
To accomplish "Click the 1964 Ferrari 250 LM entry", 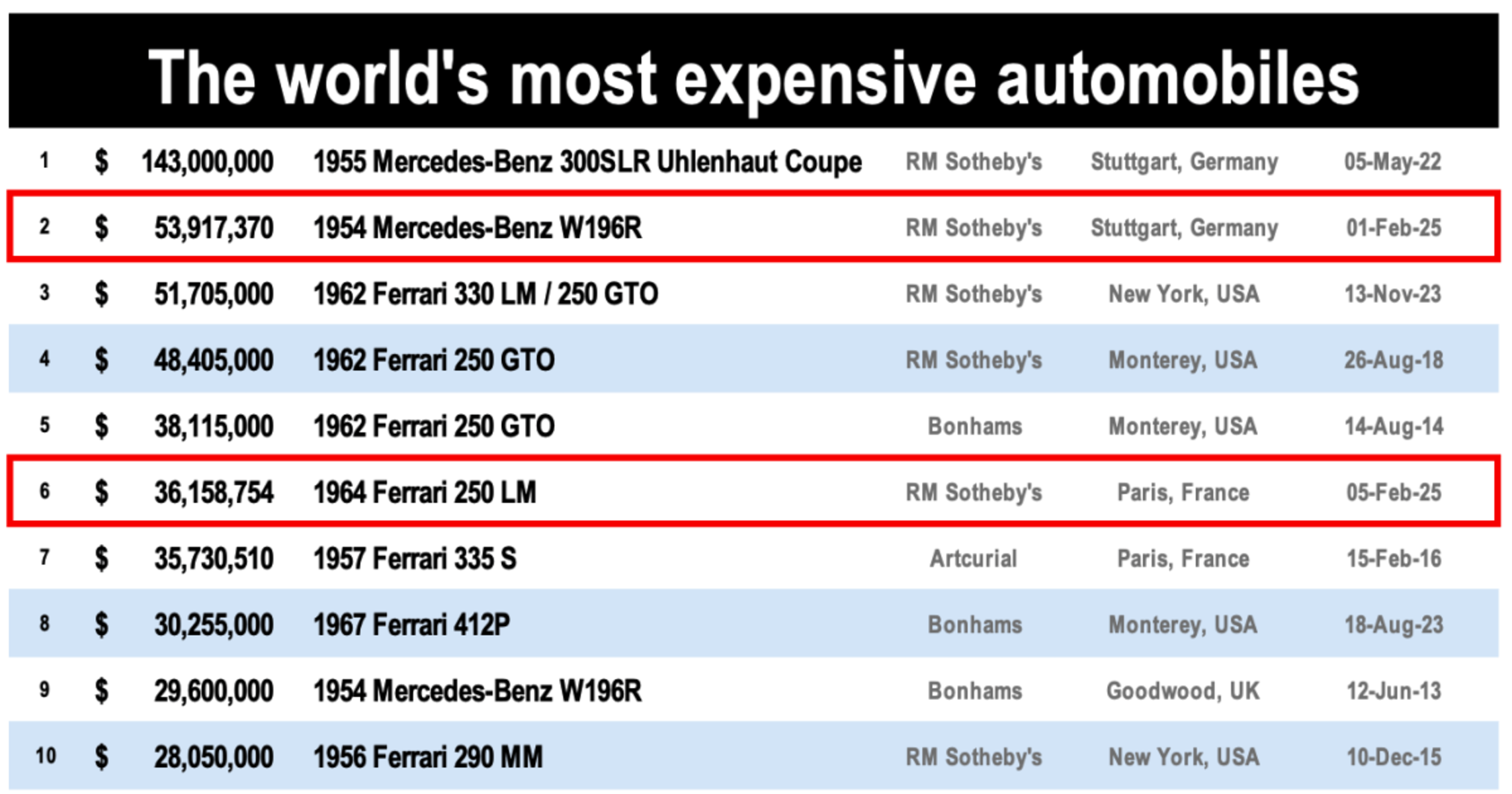I will (425, 493).
